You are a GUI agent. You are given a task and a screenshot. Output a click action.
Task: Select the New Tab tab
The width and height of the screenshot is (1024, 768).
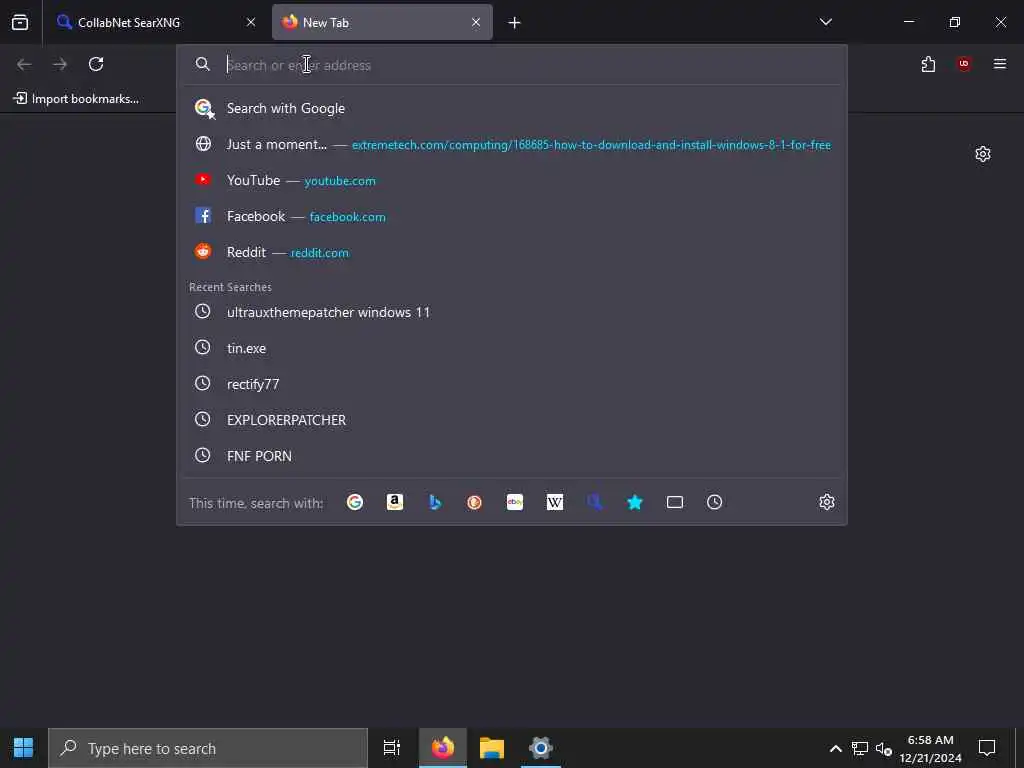(x=382, y=22)
